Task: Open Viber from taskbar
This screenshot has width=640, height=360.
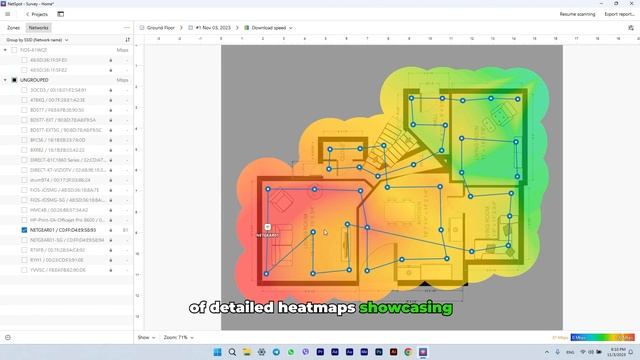Action: [306, 352]
